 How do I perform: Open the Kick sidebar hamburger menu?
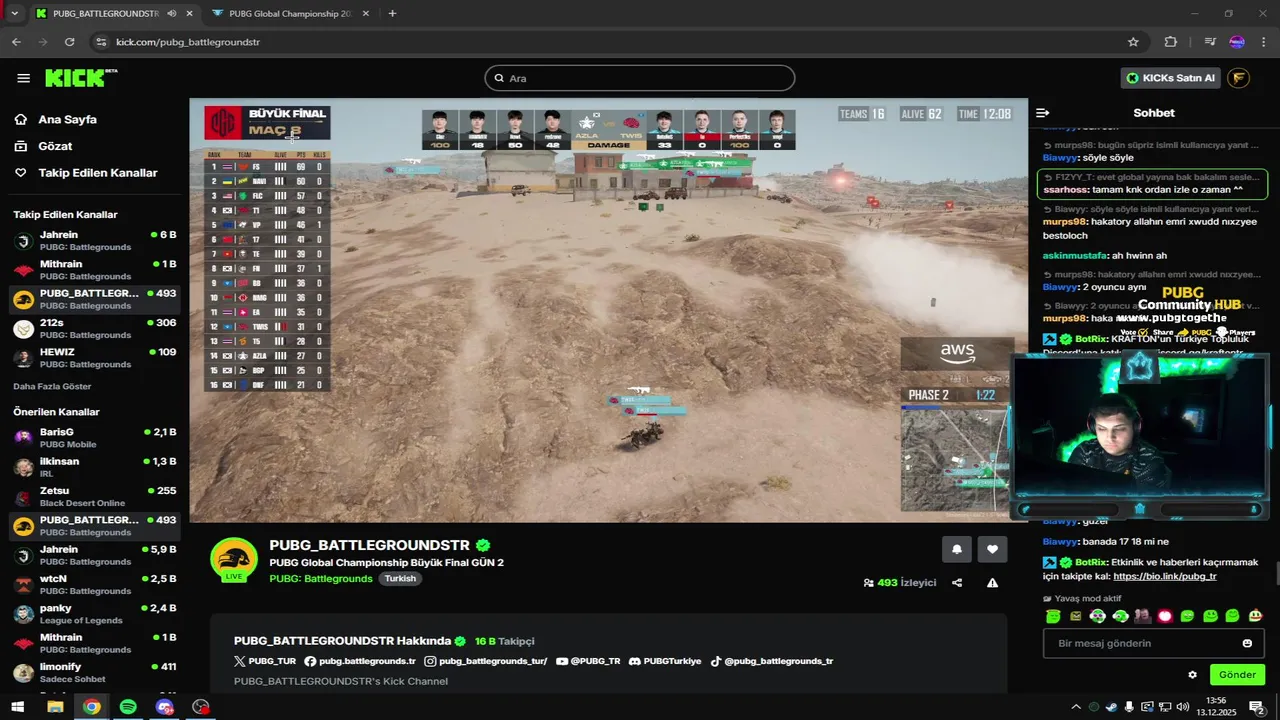(23, 78)
